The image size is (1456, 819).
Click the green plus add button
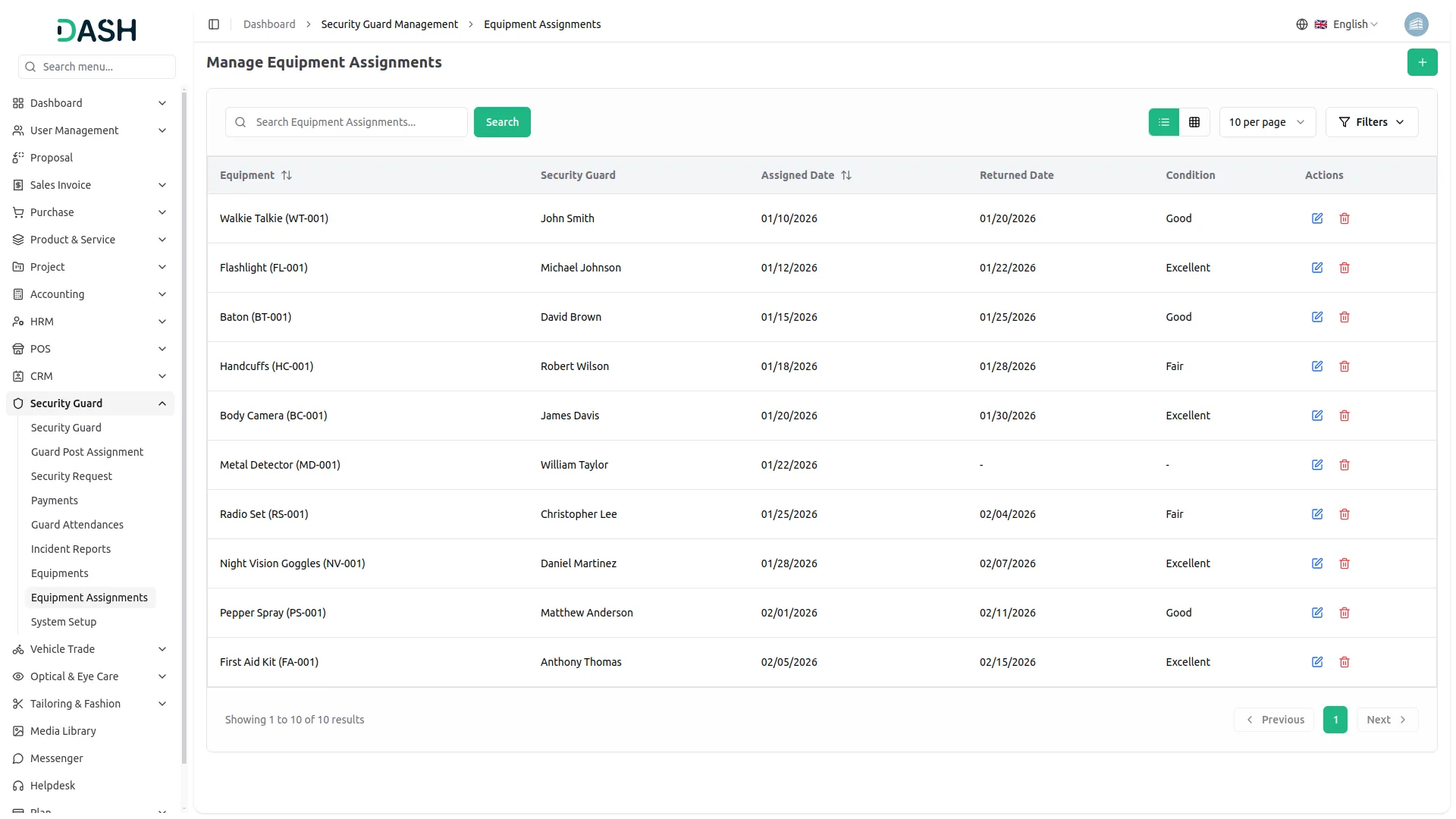[1422, 62]
